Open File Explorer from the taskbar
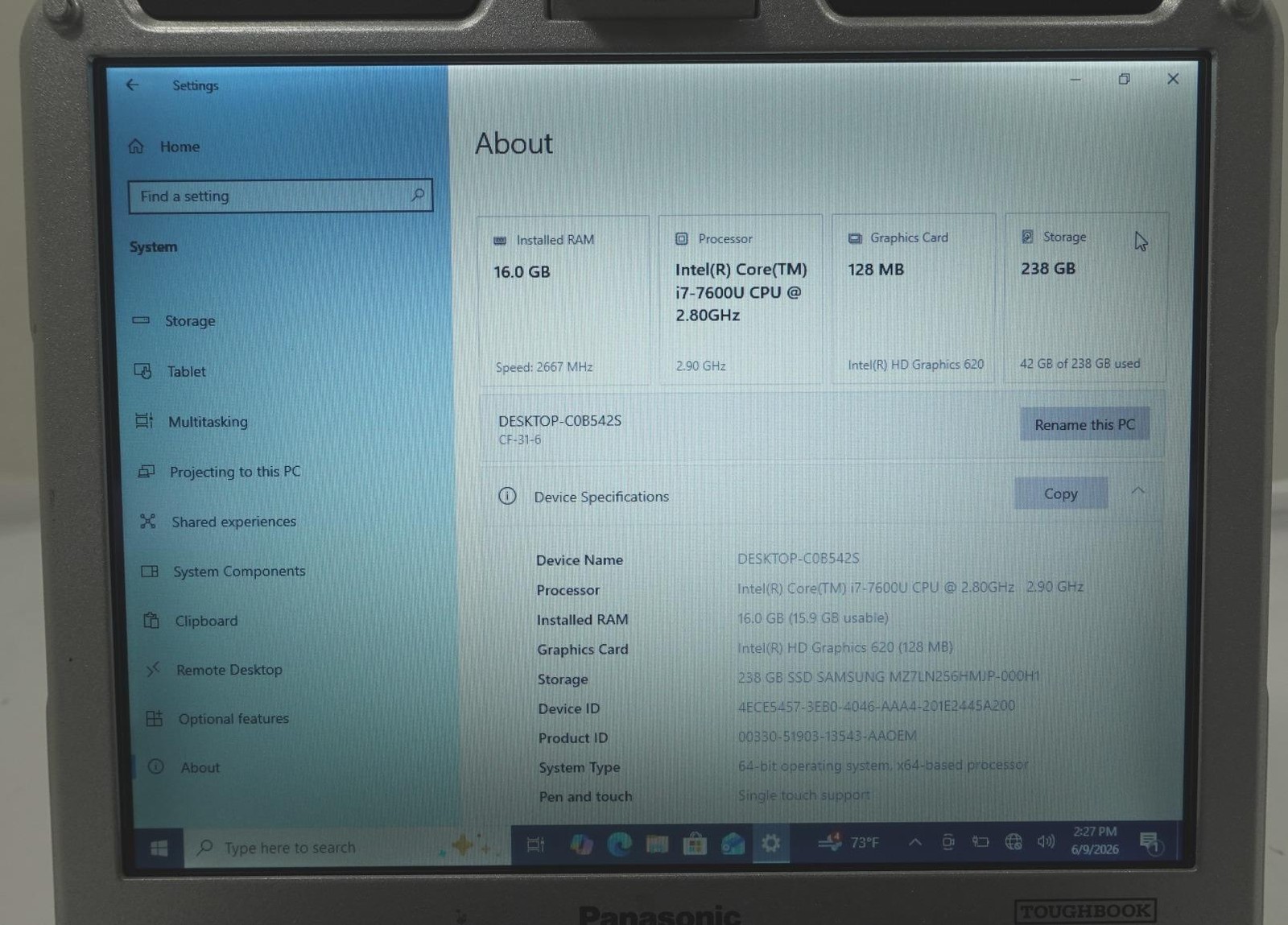The image size is (1288, 925). (657, 844)
